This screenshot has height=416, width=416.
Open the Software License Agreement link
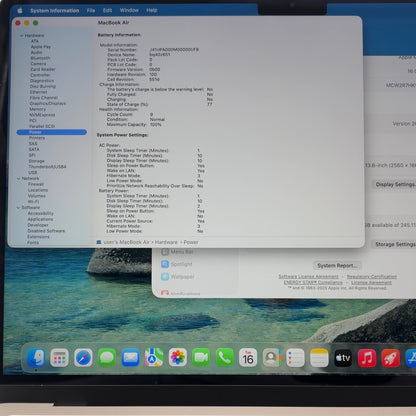coord(308,276)
